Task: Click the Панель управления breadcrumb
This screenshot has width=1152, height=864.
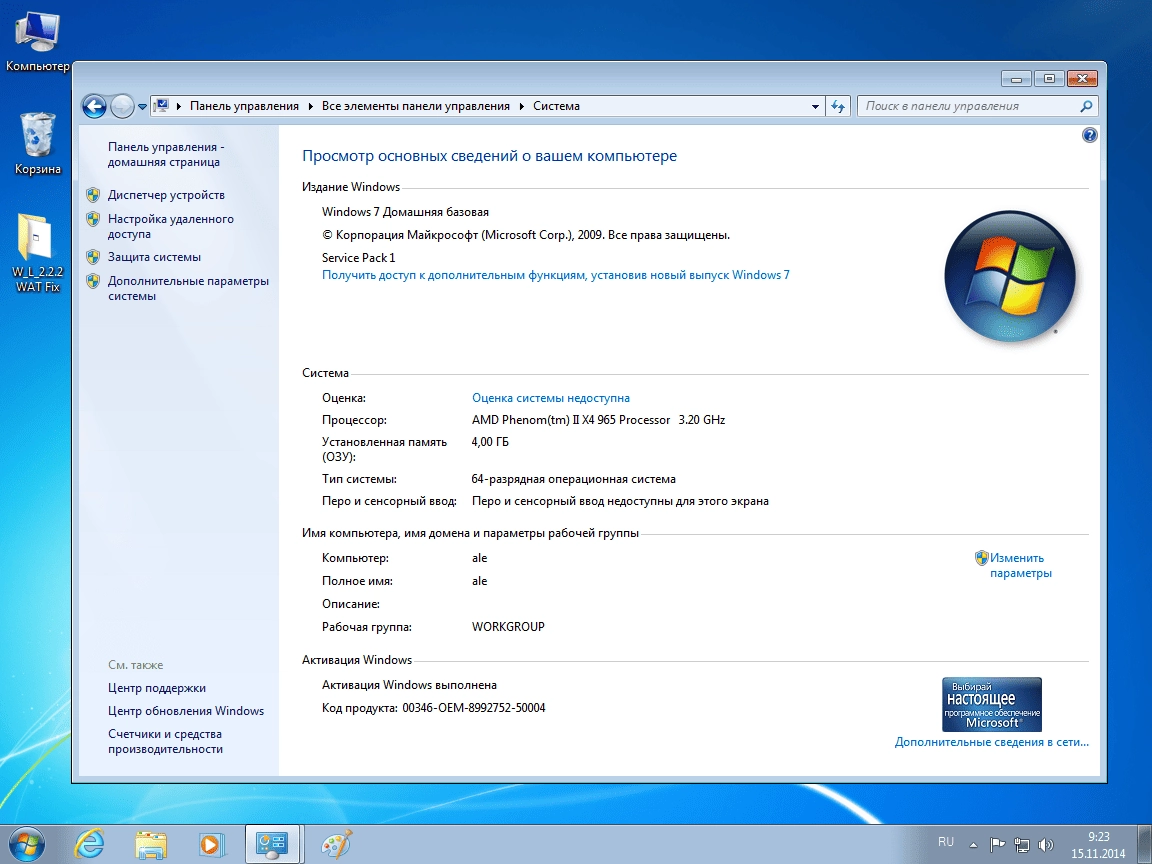Action: (244, 106)
